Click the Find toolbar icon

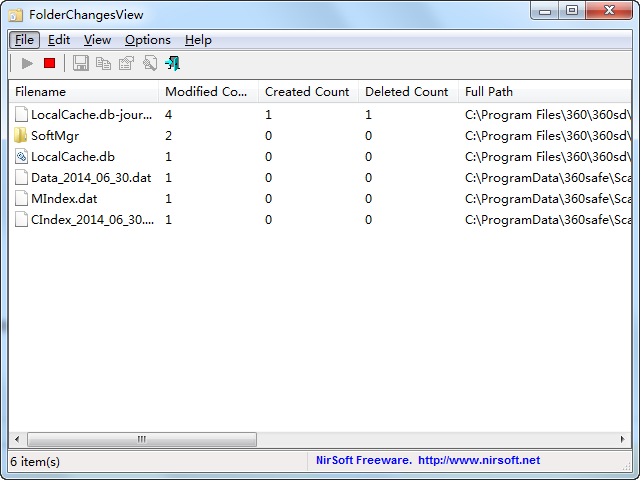point(149,64)
